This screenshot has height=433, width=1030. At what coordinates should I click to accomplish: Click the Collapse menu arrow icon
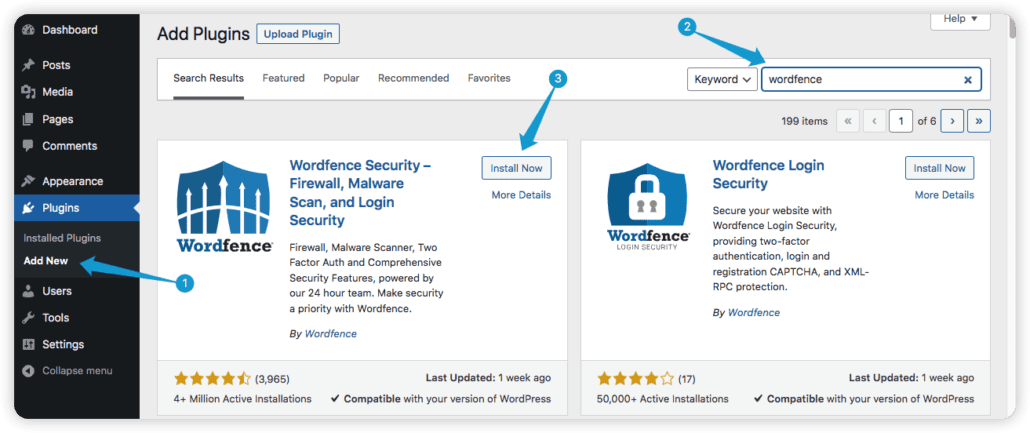(28, 371)
